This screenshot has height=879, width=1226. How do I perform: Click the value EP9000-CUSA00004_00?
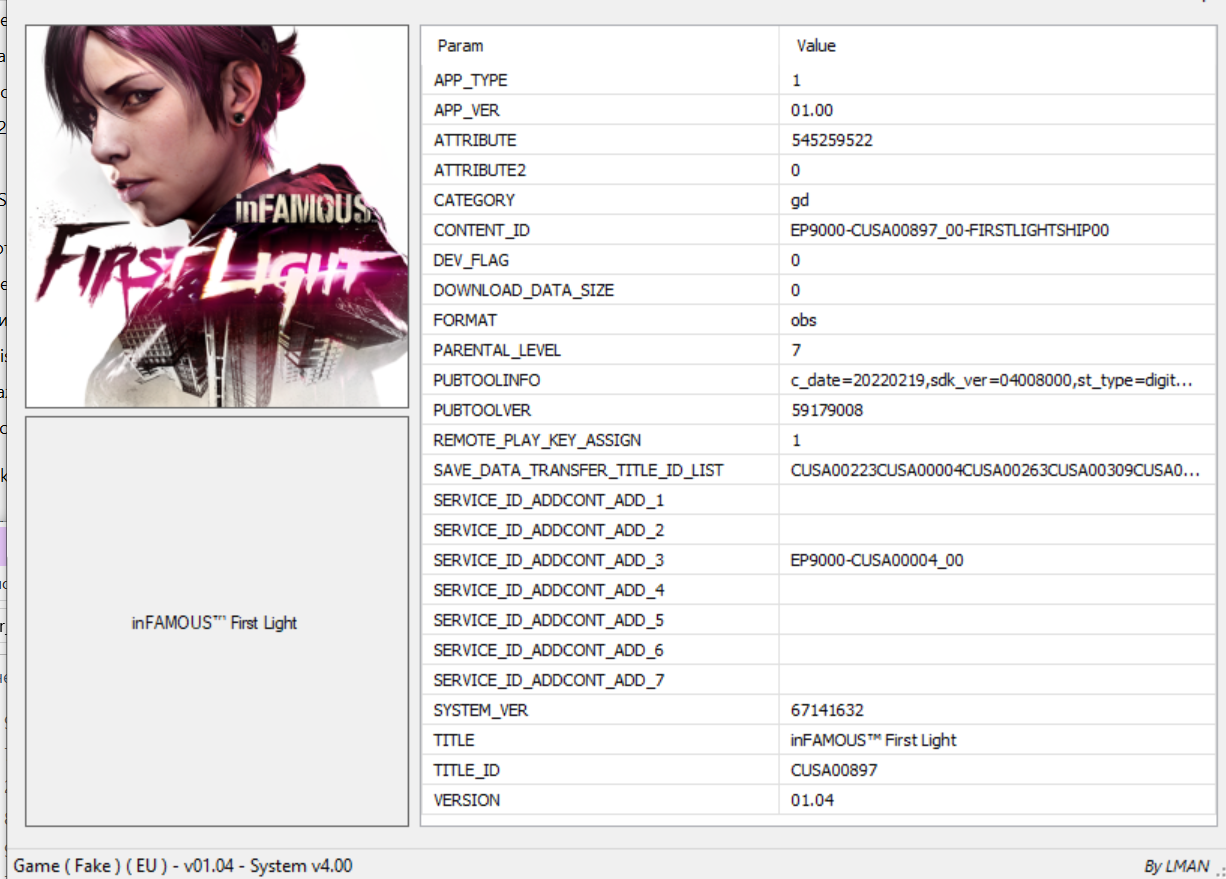pos(877,560)
